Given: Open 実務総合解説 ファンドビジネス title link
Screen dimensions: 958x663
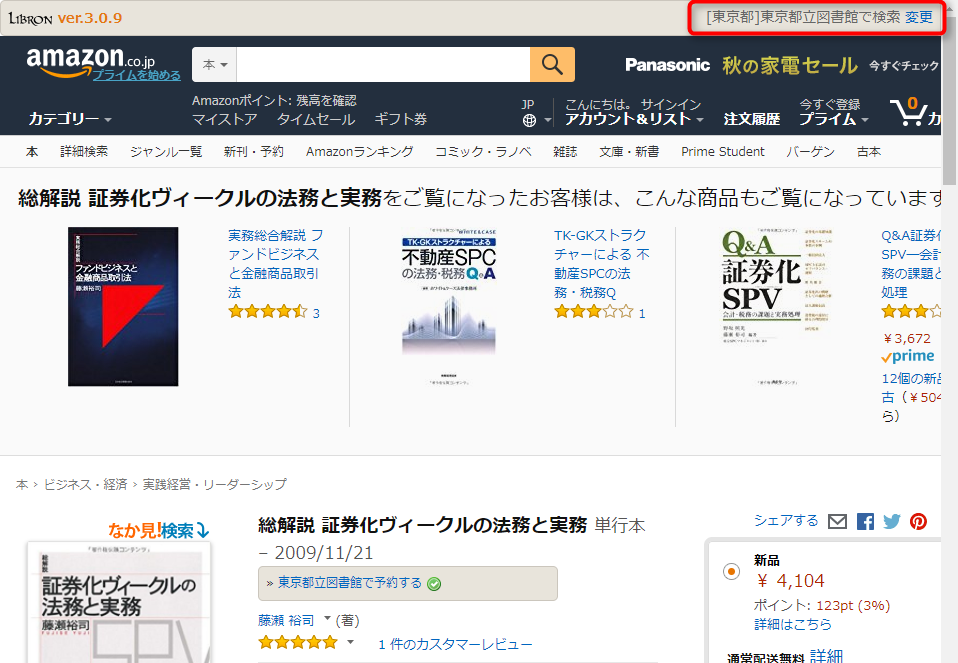Looking at the screenshot, I should pos(276,264).
